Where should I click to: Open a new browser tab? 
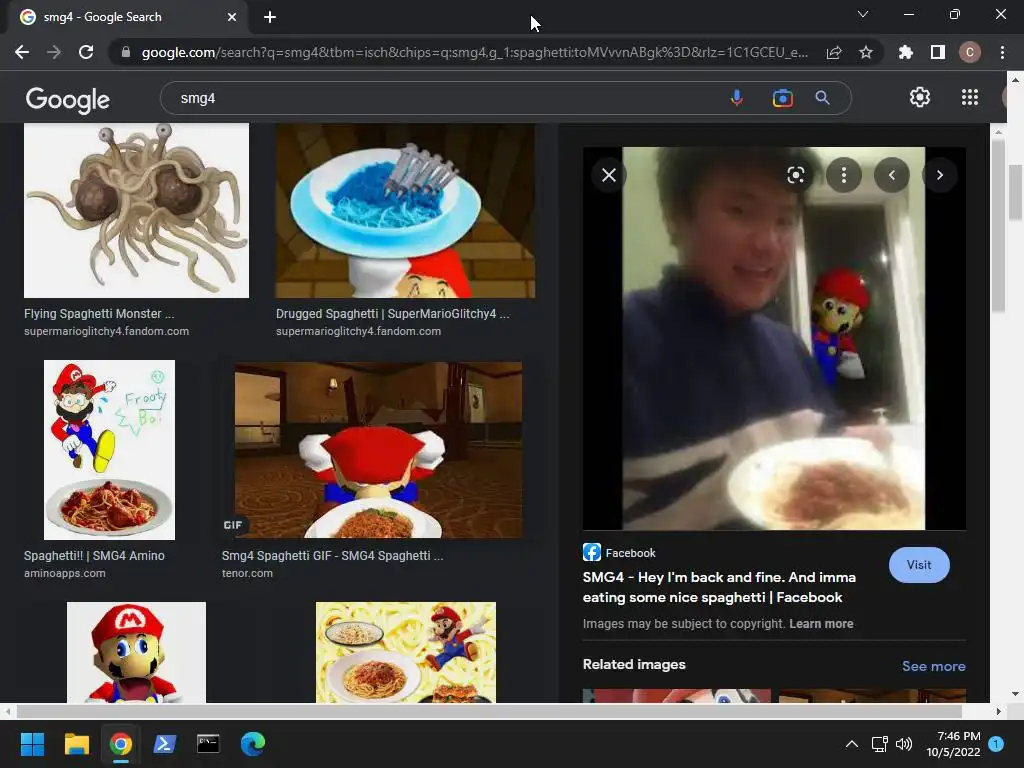tap(270, 17)
